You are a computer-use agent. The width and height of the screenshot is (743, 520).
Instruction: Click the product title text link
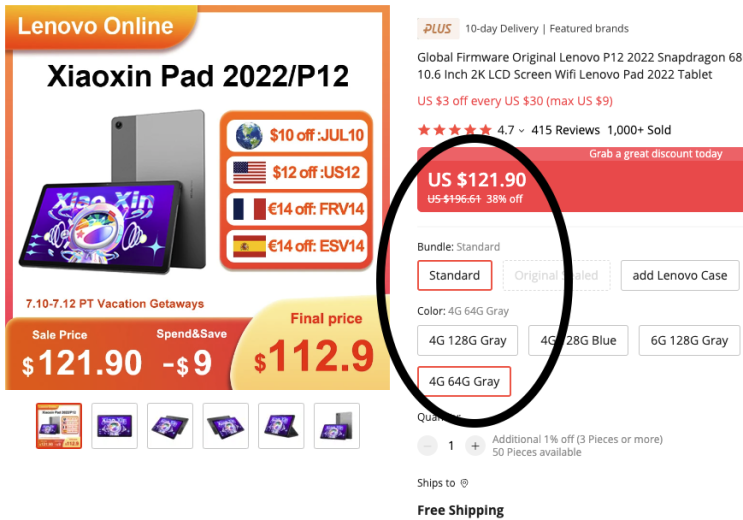coord(580,66)
